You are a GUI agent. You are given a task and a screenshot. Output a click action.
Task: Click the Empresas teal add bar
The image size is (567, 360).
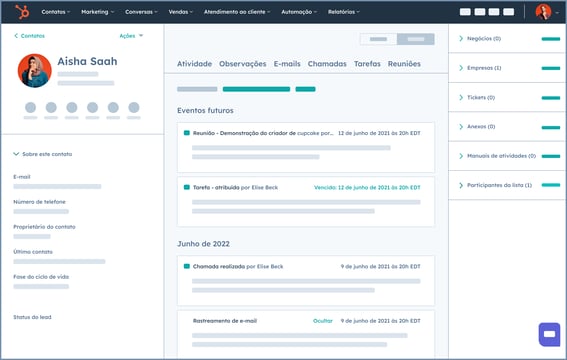[551, 68]
